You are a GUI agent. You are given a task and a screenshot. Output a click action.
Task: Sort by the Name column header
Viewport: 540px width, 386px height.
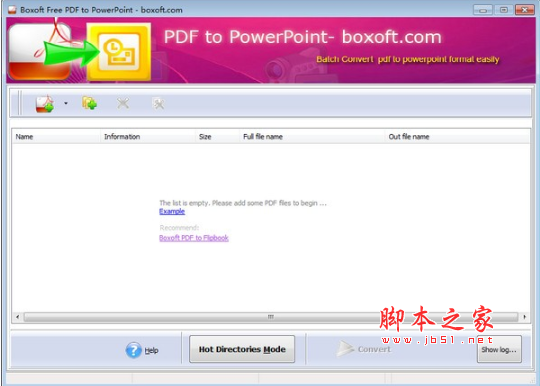(x=56, y=137)
